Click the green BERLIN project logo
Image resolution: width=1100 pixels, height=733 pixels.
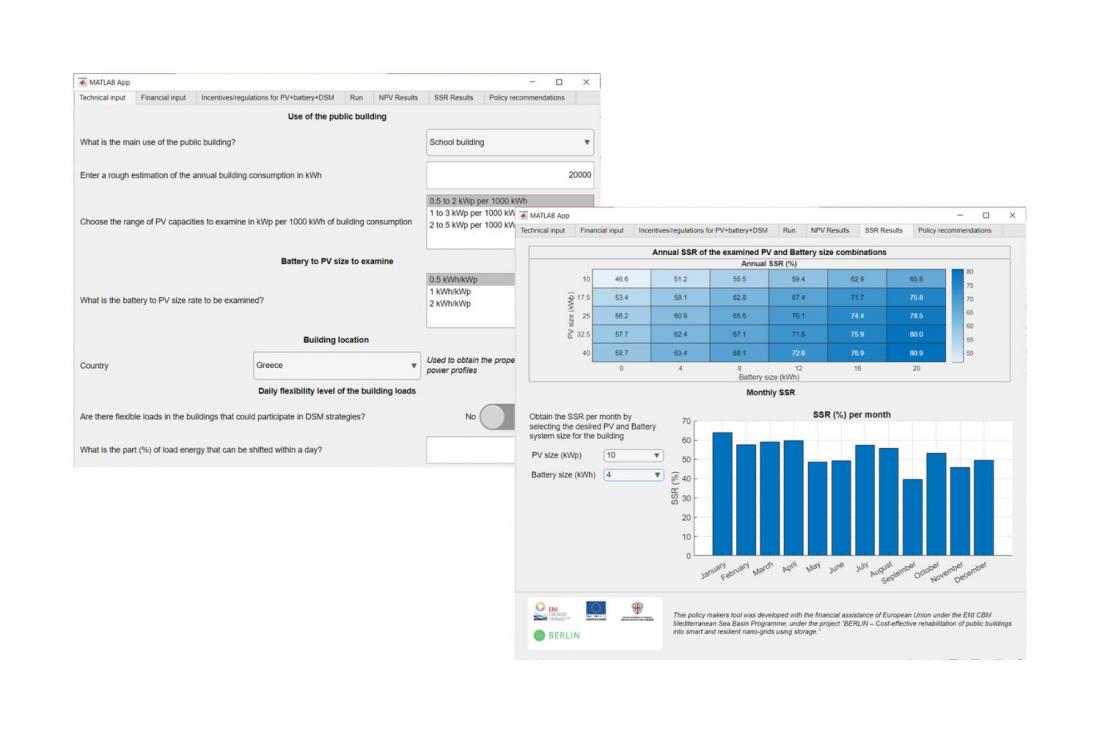(x=557, y=636)
